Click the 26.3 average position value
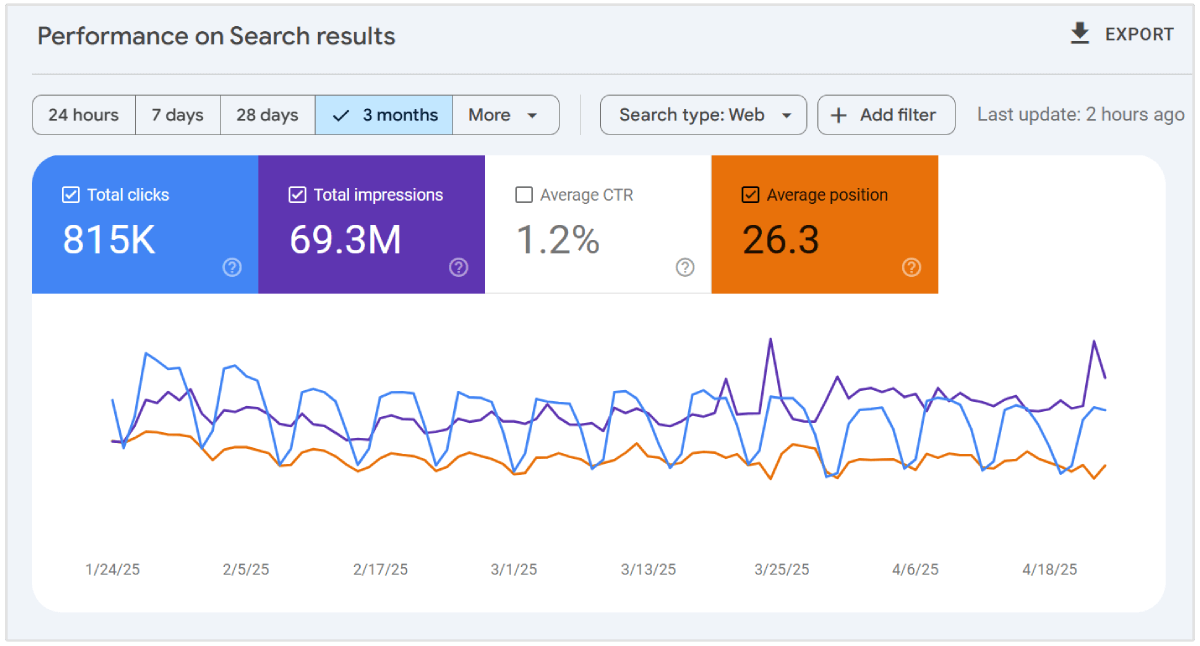Viewport: 1200px width, 646px height. (x=781, y=240)
